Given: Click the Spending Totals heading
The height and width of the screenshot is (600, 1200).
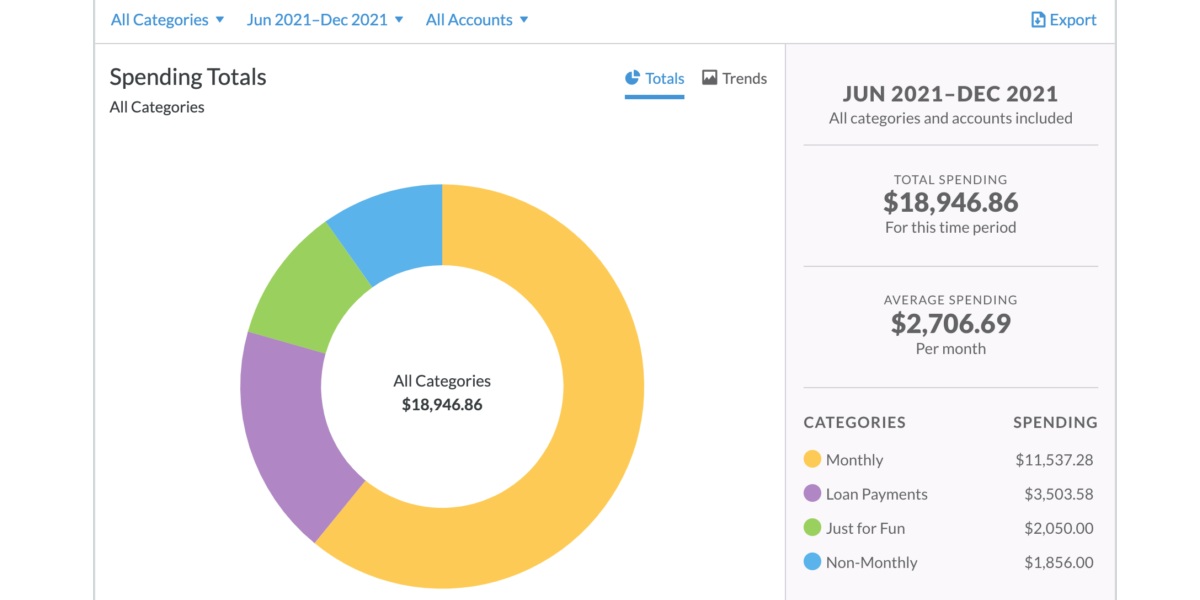Looking at the screenshot, I should point(188,77).
